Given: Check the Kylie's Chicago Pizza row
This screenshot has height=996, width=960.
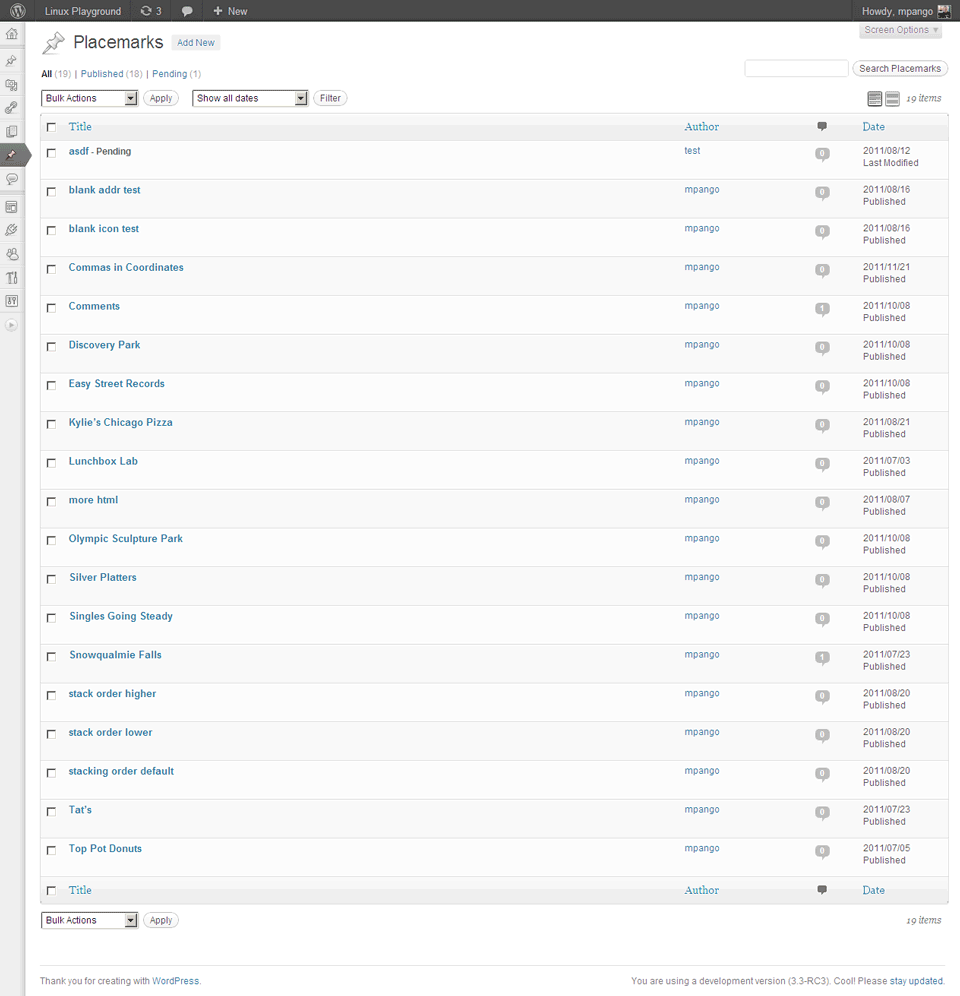Looking at the screenshot, I should click(x=51, y=424).
